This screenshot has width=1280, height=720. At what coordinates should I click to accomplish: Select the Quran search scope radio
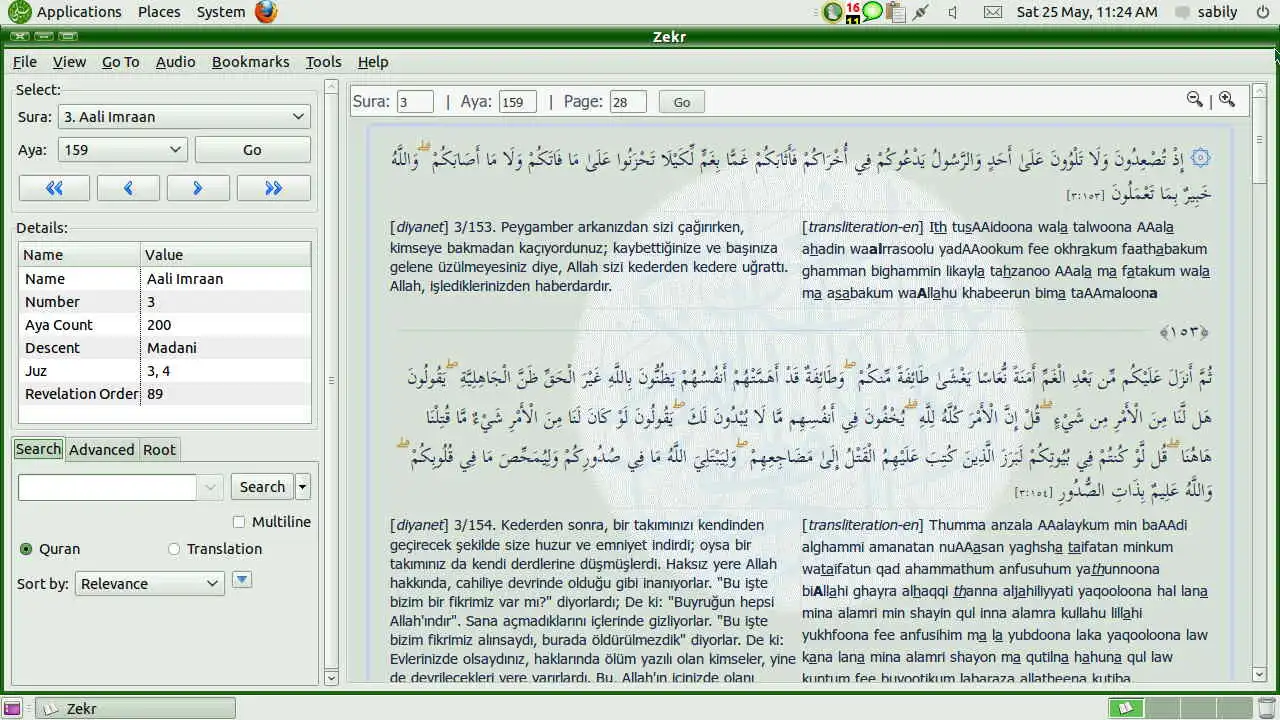[26, 549]
